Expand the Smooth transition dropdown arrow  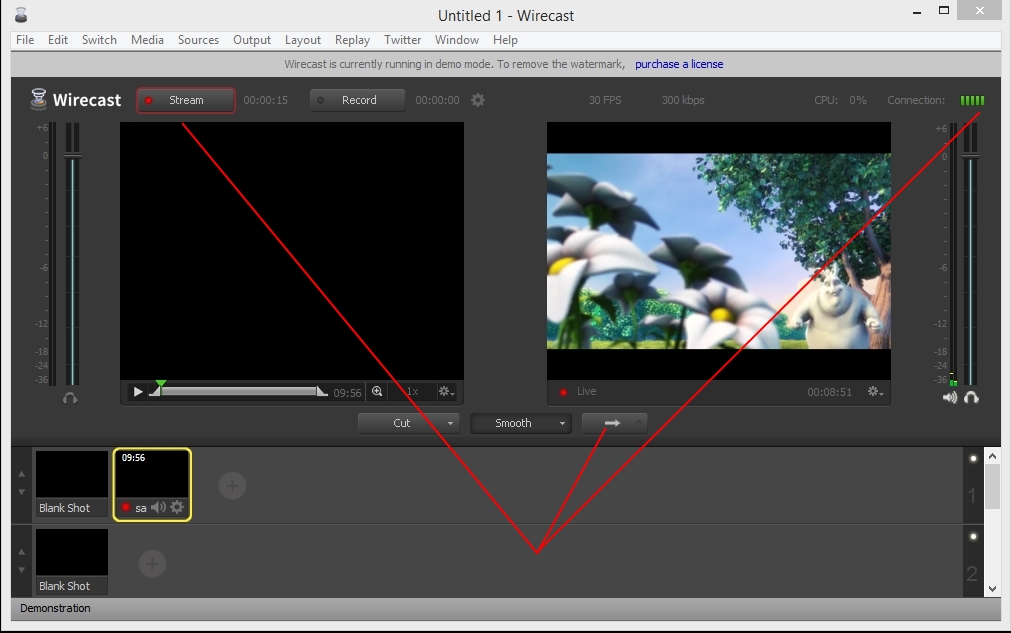pos(562,424)
